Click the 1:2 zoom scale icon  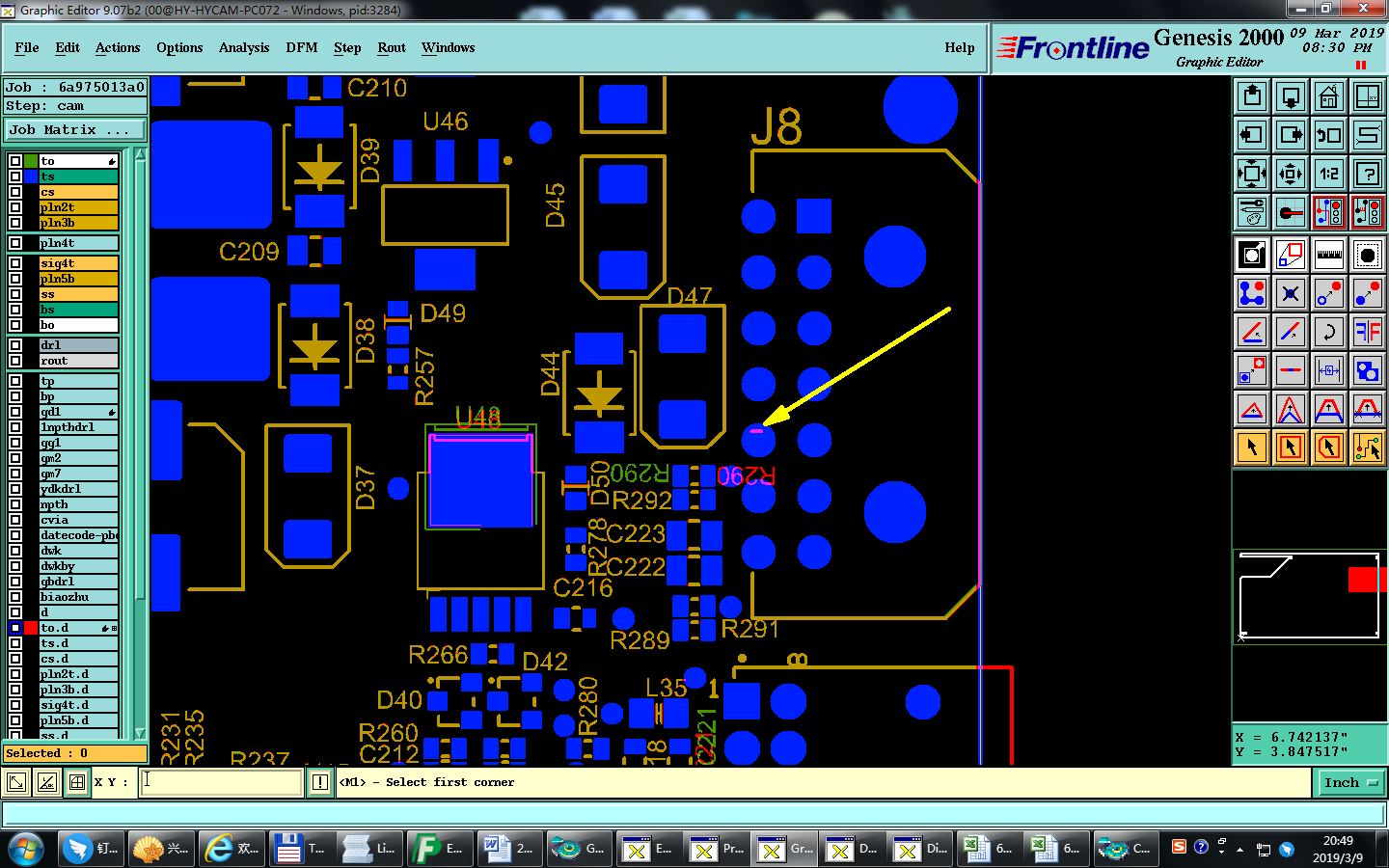coord(1329,174)
